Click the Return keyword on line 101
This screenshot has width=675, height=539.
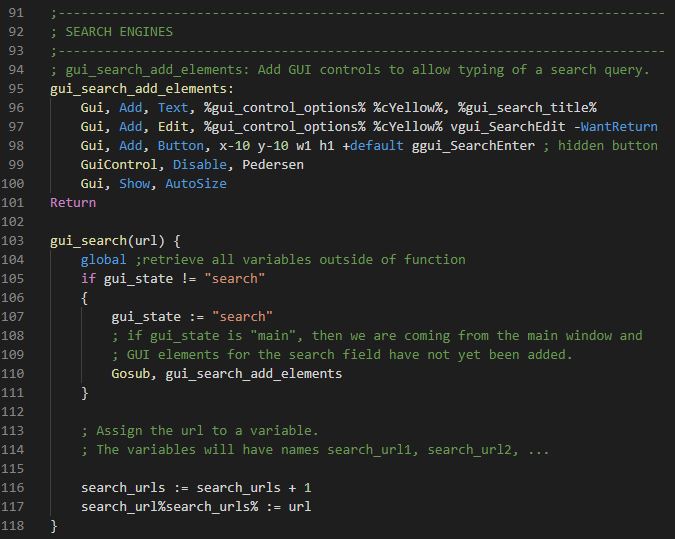pos(73,202)
